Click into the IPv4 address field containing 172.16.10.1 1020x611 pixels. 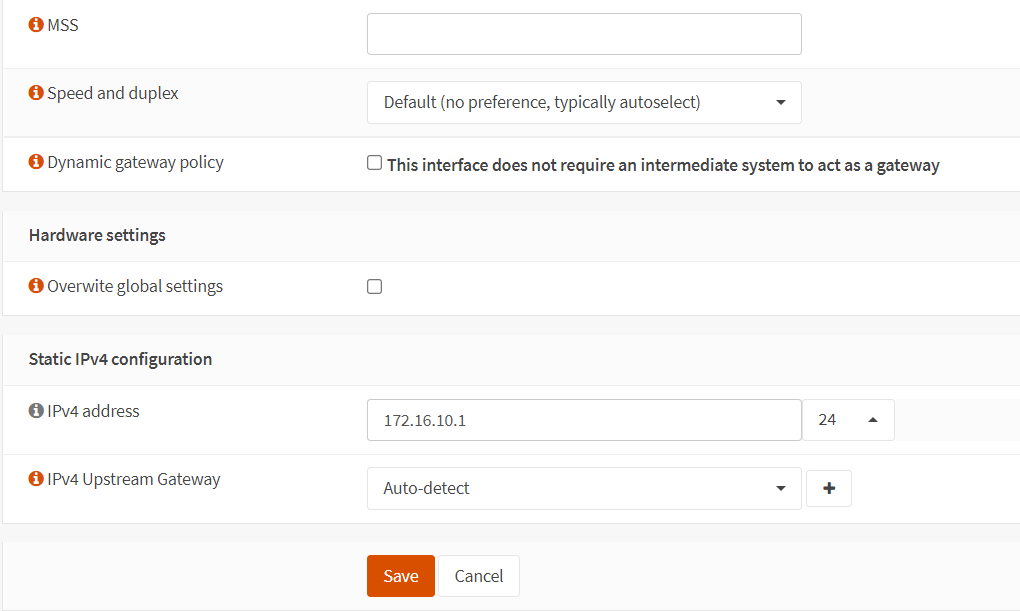(584, 421)
